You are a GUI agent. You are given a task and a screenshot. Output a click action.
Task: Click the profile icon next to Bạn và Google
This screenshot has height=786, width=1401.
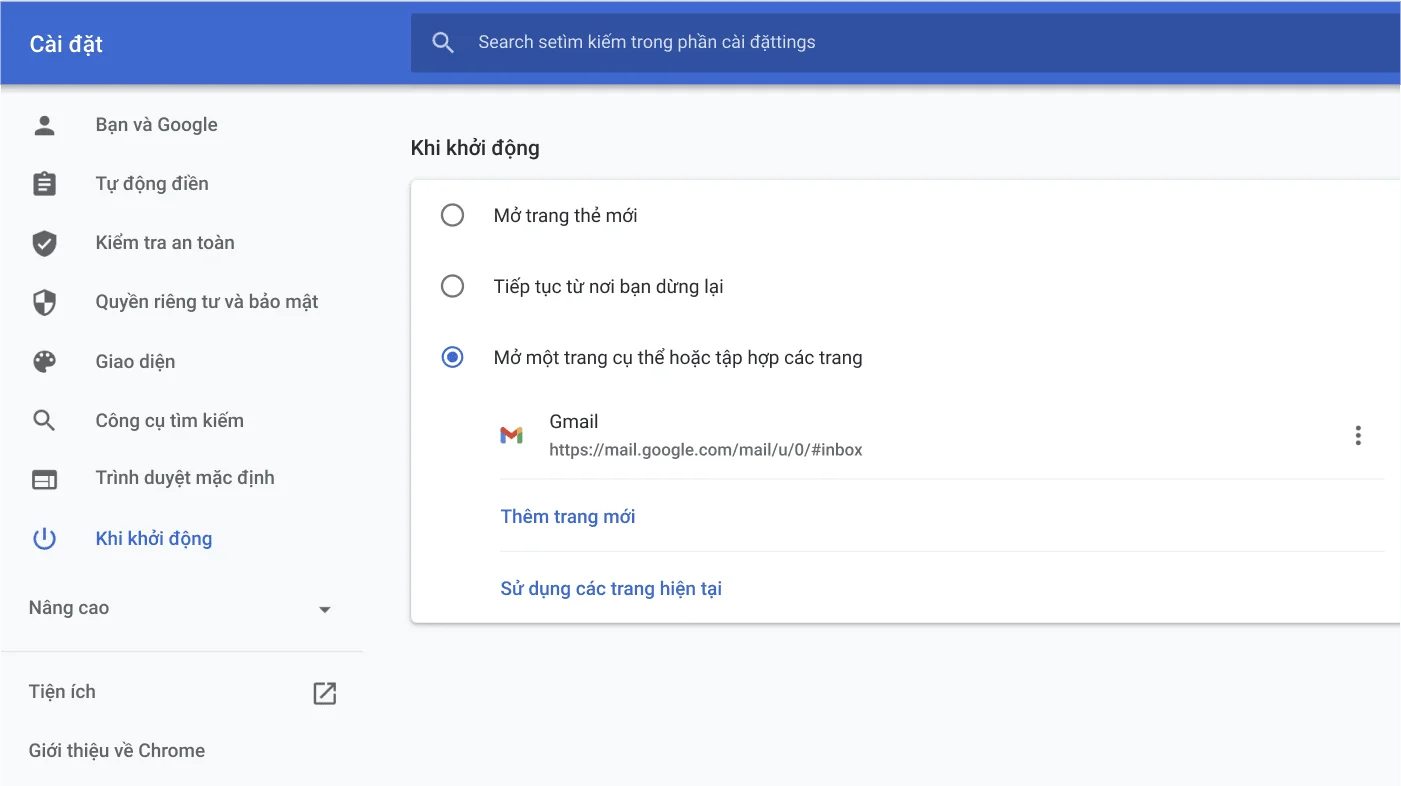[44, 124]
